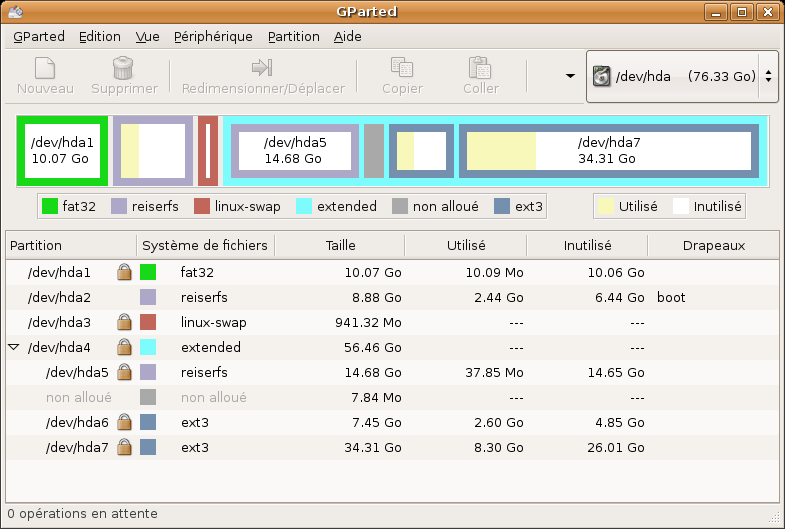Screen dimensions: 785x529
Task: Click the Inutilisé column header
Action: click(587, 245)
